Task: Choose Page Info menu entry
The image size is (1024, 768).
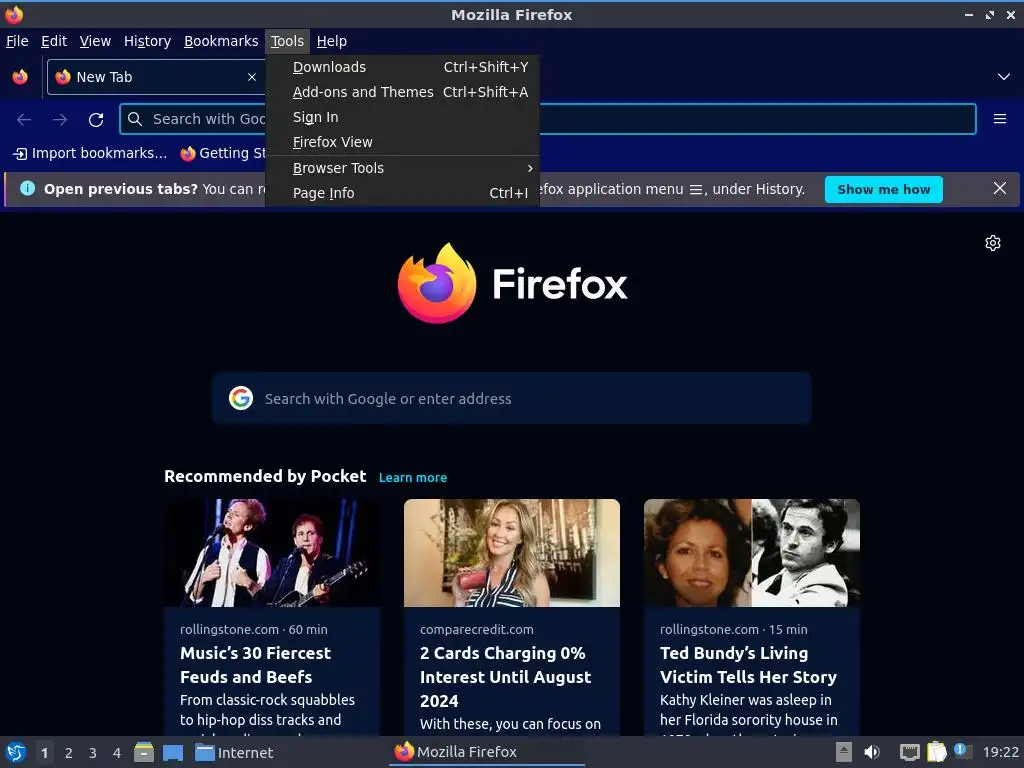Action: point(403,193)
